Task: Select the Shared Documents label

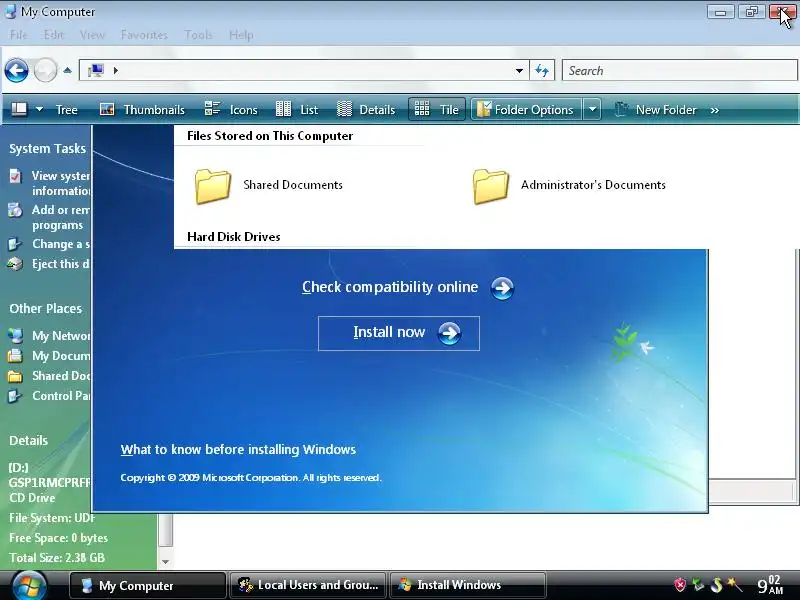Action: point(293,185)
